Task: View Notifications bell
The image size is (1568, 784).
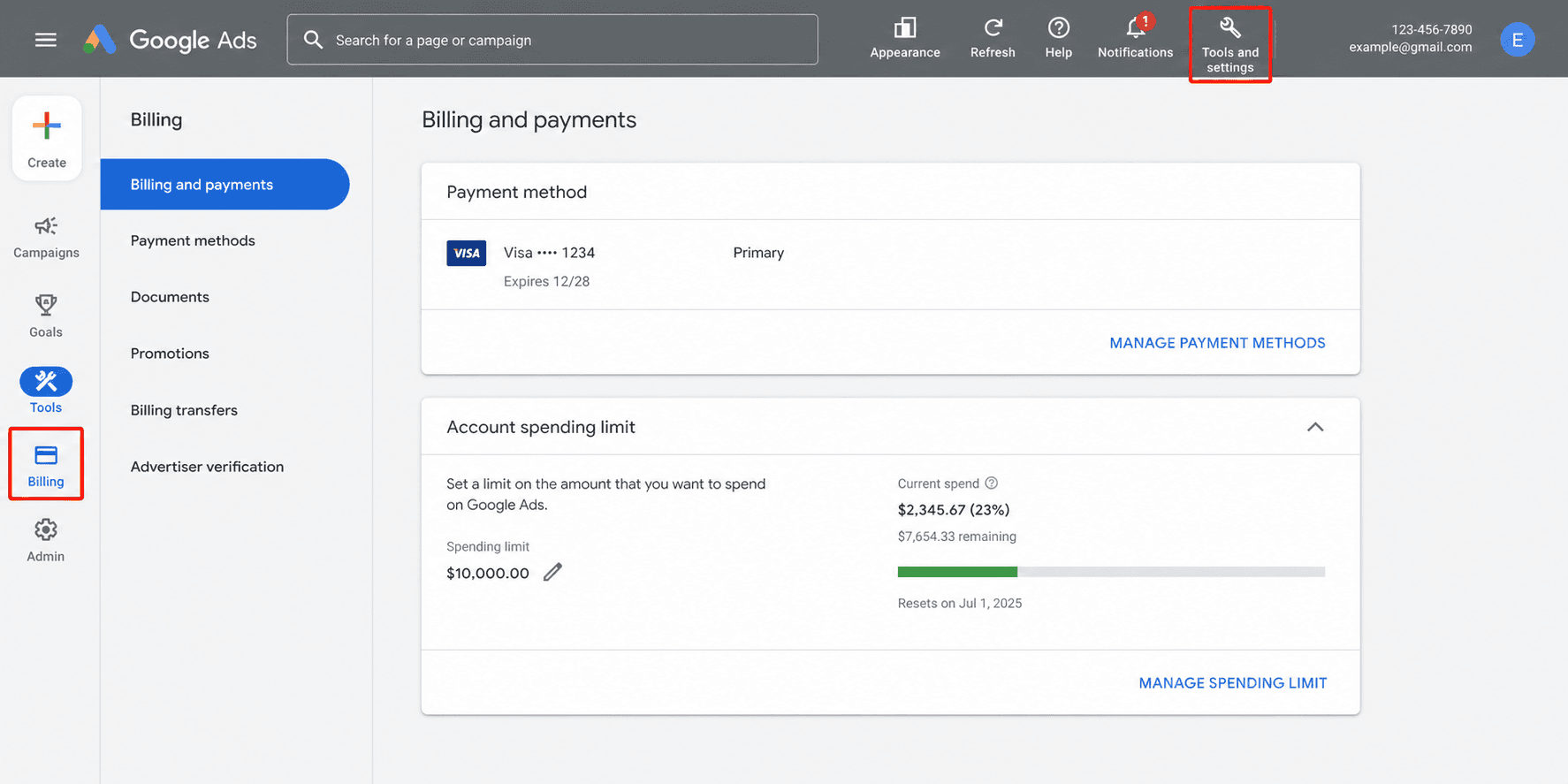Action: 1135,40
